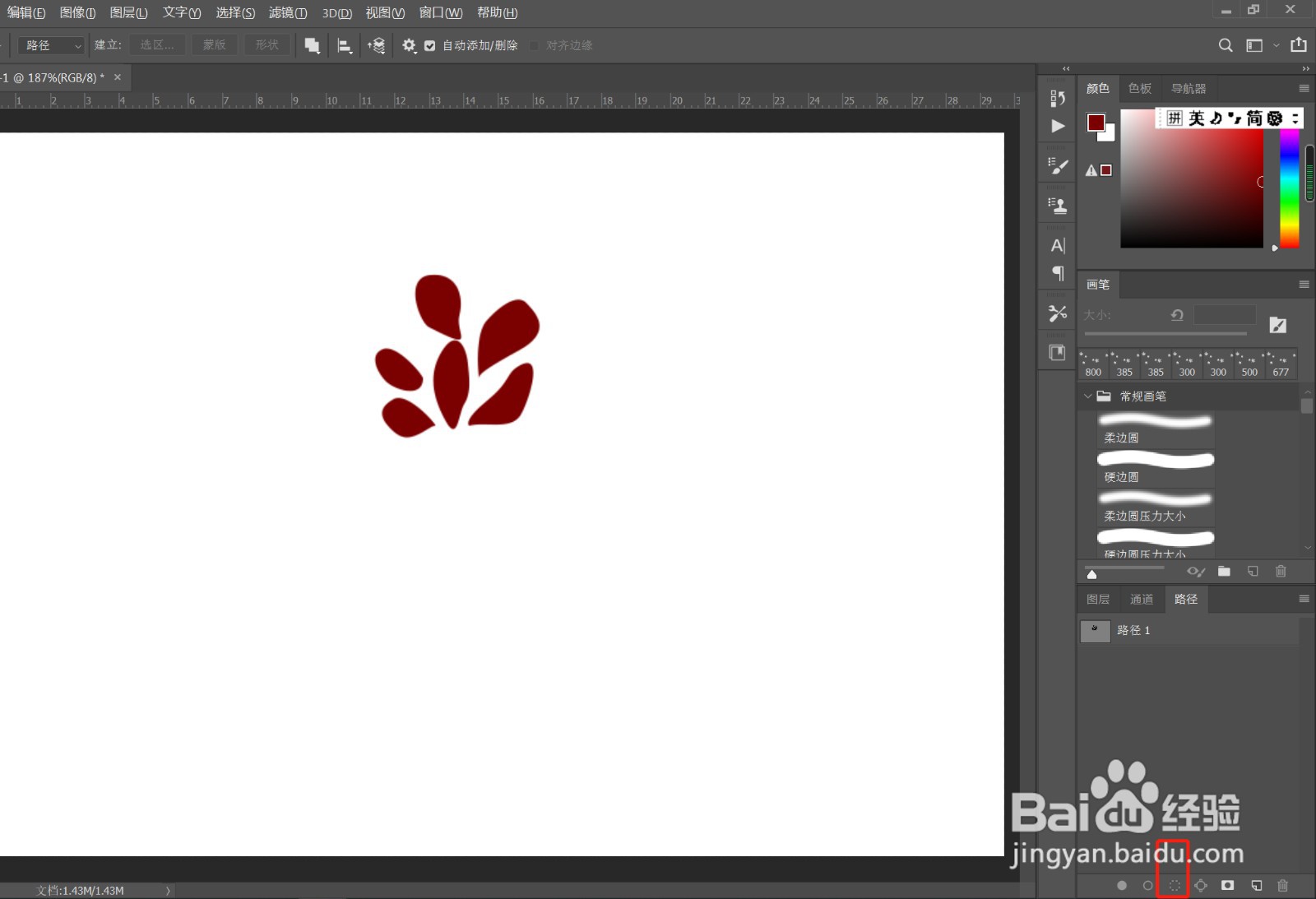
Task: Open path operations in options bar
Action: point(312,45)
